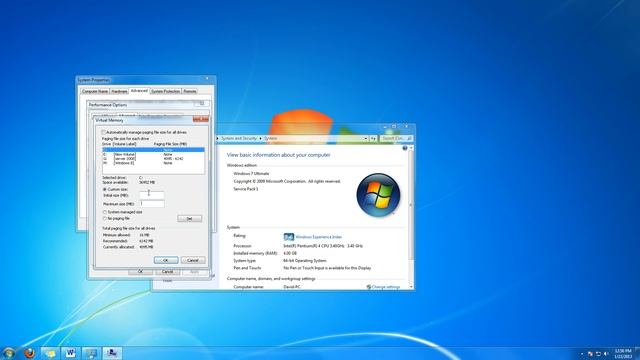Open the volume speaker tray icon

606,354
